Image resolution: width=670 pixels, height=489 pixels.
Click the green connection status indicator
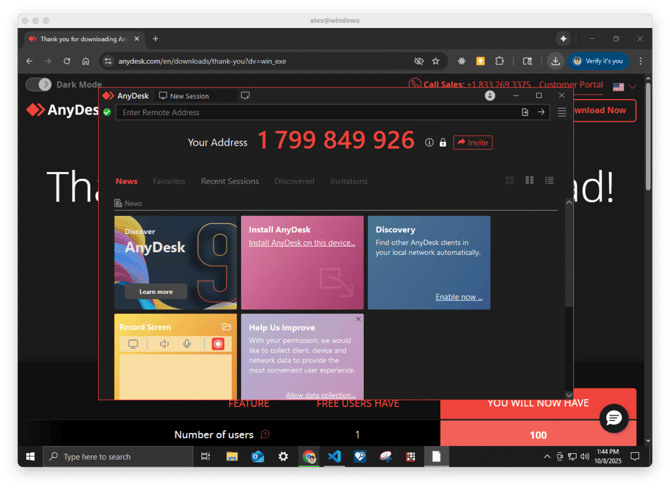(107, 112)
